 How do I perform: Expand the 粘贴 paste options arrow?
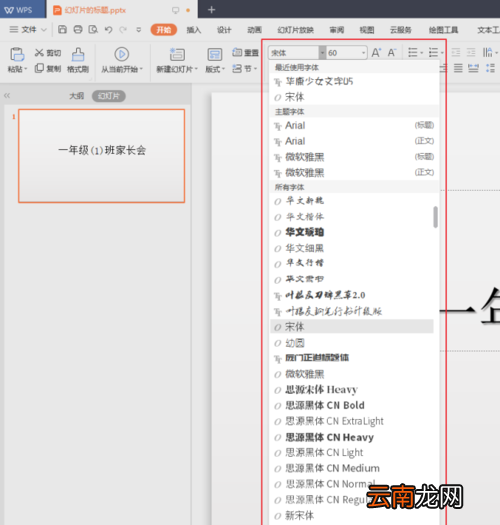(26, 69)
